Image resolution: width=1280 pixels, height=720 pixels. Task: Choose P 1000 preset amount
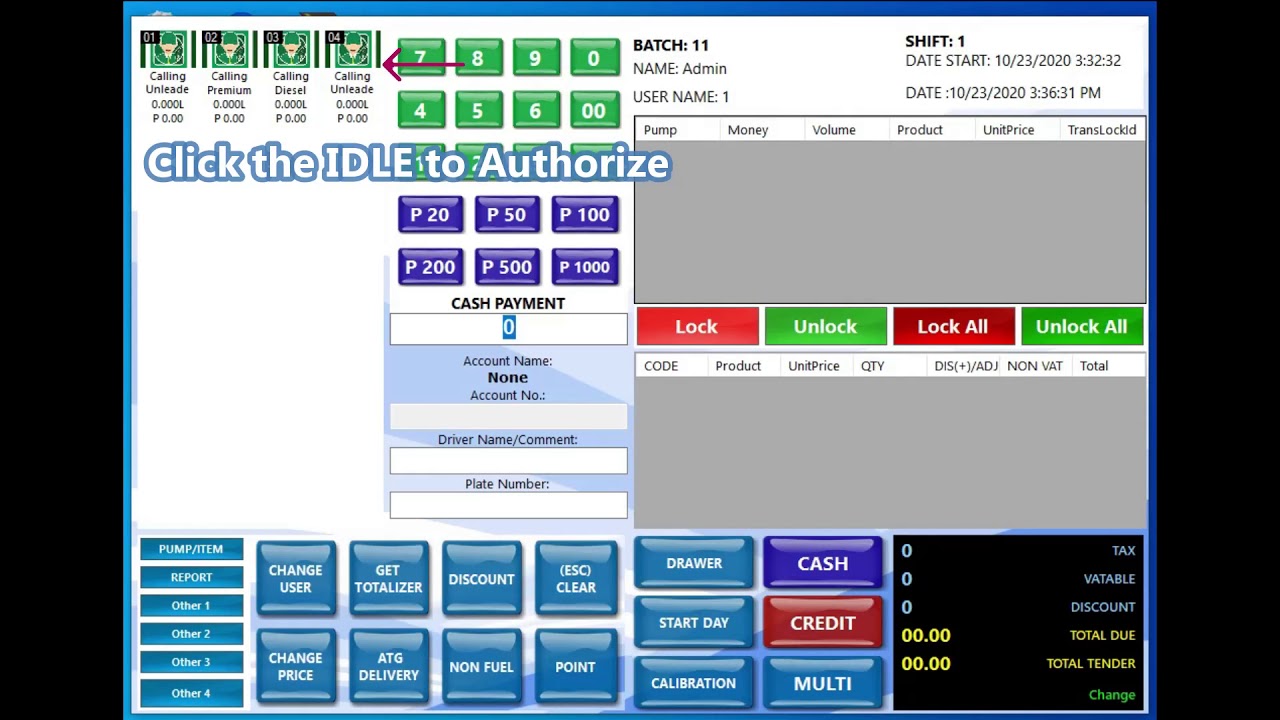[x=585, y=267]
